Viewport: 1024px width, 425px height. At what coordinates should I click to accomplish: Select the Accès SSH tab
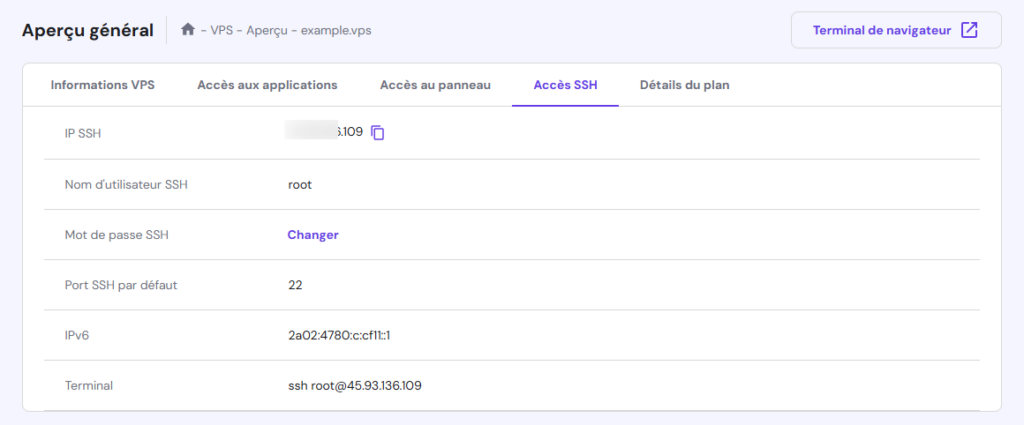point(565,85)
